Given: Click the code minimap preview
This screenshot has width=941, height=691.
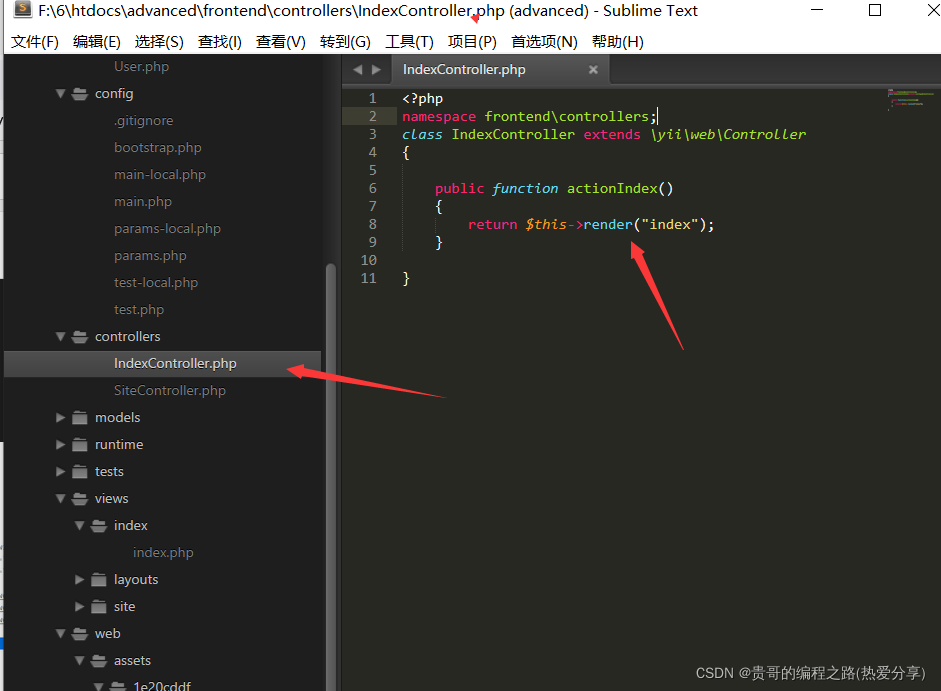Looking at the screenshot, I should tap(910, 99).
